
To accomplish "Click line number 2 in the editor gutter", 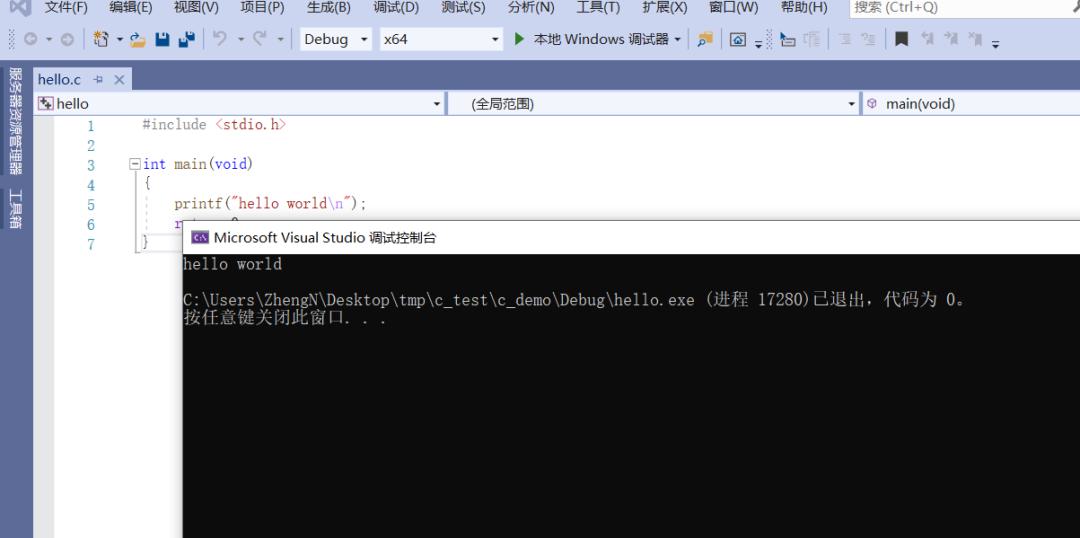I will pos(91,145).
